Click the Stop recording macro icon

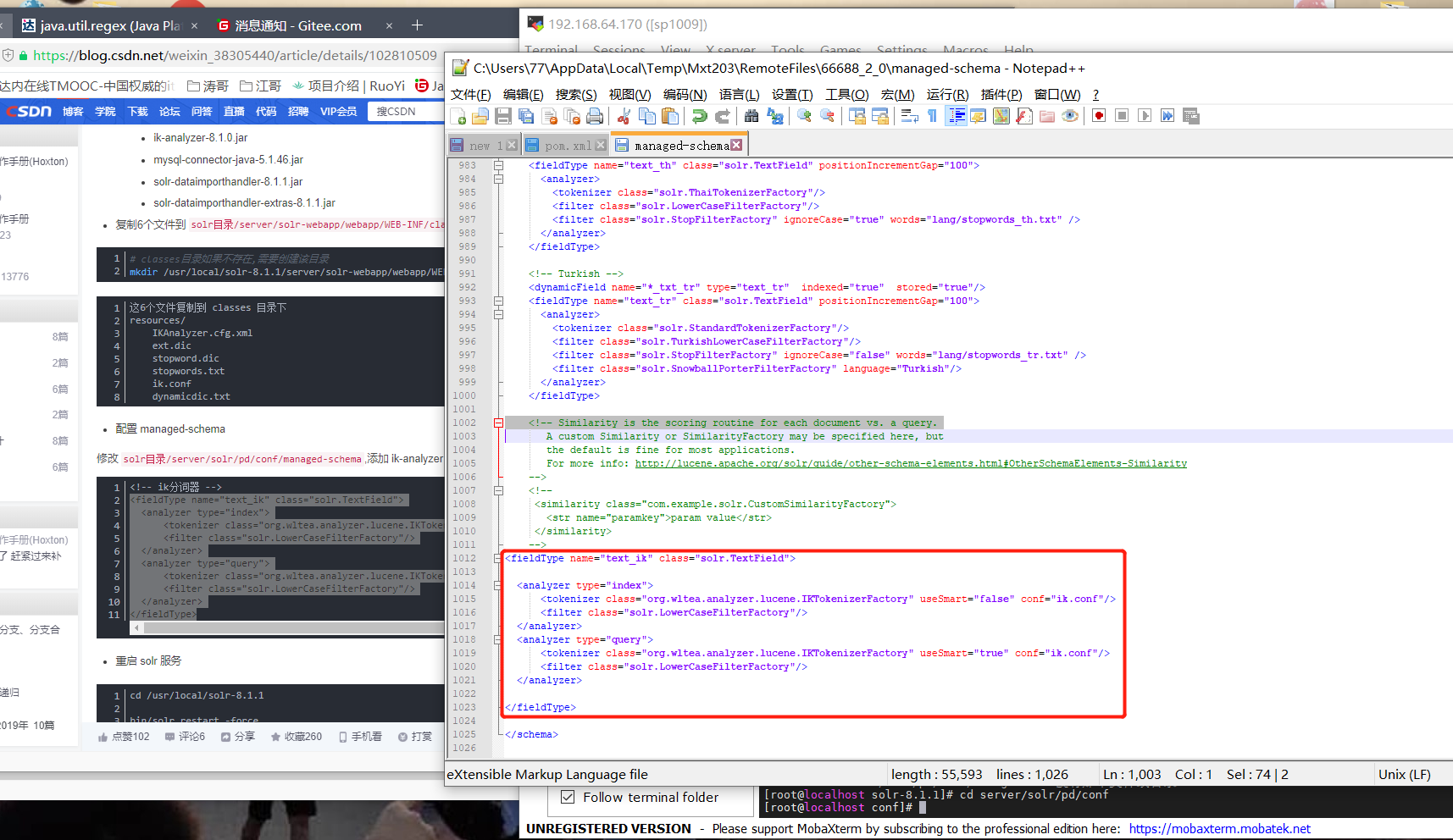pyautogui.click(x=1122, y=116)
